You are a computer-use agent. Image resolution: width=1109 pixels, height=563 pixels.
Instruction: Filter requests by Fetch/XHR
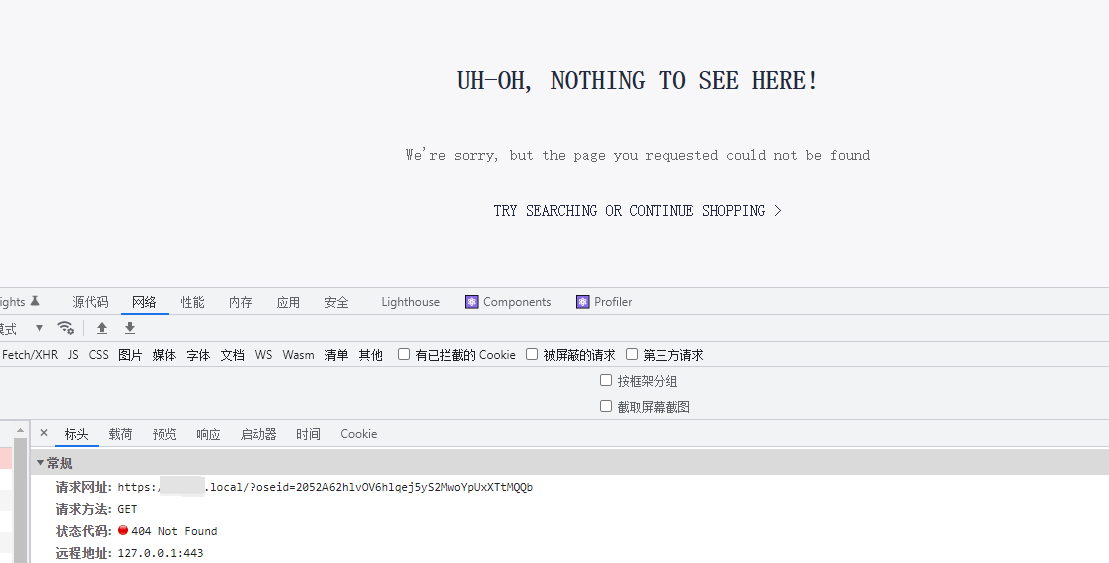[x=30, y=354]
